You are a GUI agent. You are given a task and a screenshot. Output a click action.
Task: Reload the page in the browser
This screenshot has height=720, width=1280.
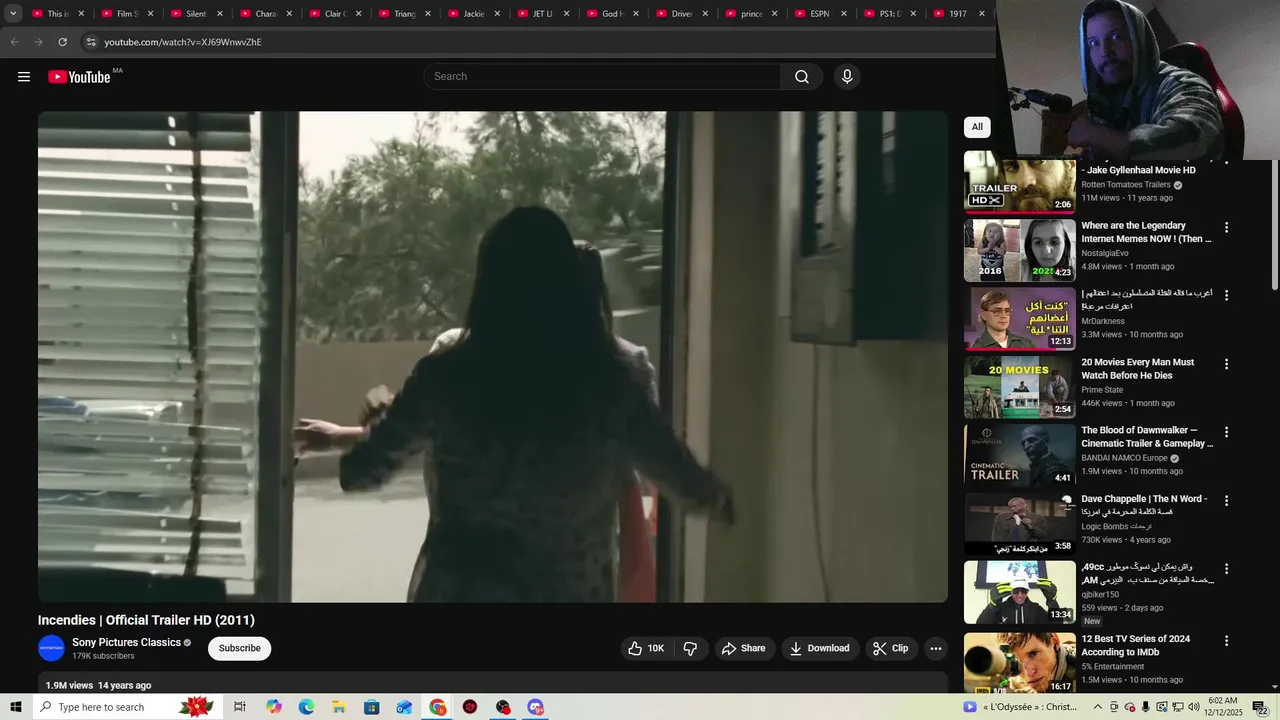point(62,42)
